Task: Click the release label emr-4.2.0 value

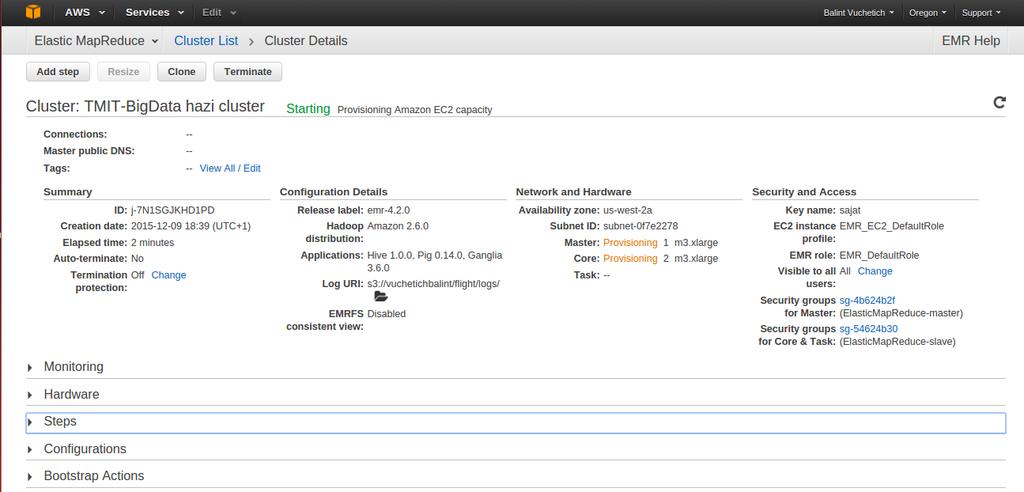Action: pos(389,210)
